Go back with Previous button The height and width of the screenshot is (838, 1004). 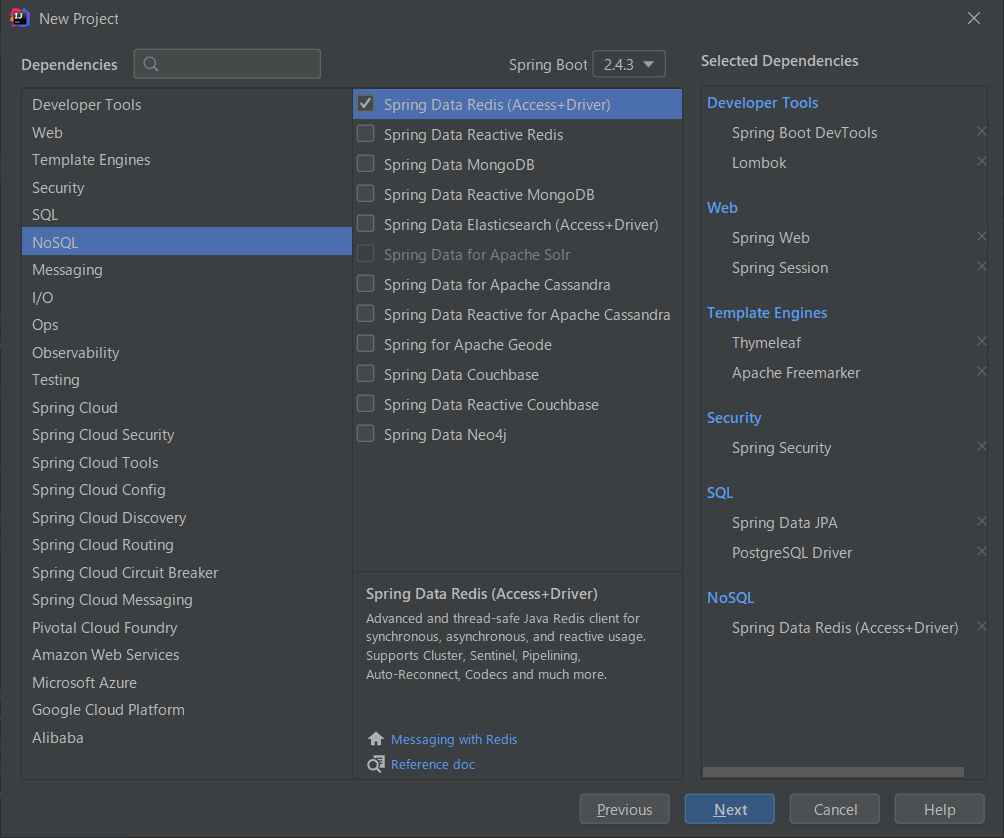tap(624, 809)
